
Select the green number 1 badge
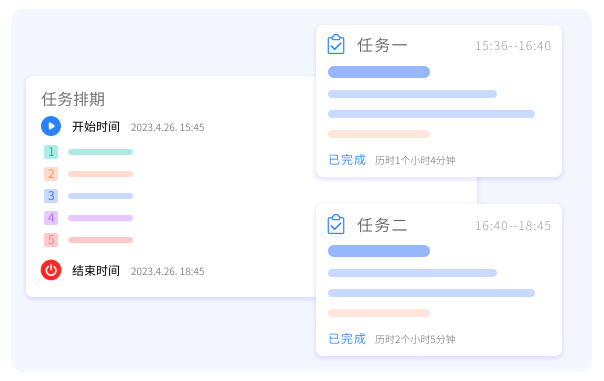point(51,152)
